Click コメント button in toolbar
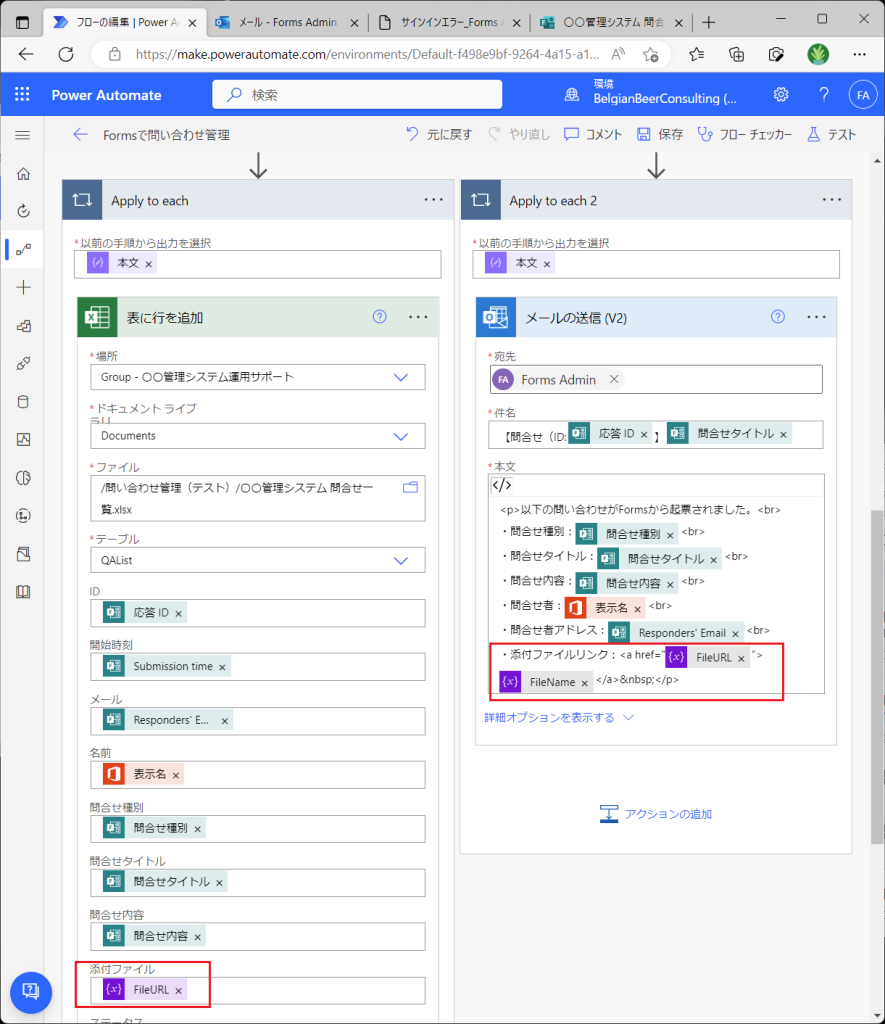885x1024 pixels. coord(592,135)
